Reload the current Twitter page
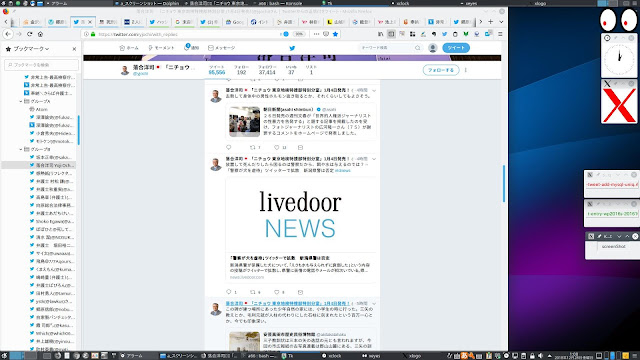Image resolution: width=640 pixels, height=360 pixels. tap(30, 34)
